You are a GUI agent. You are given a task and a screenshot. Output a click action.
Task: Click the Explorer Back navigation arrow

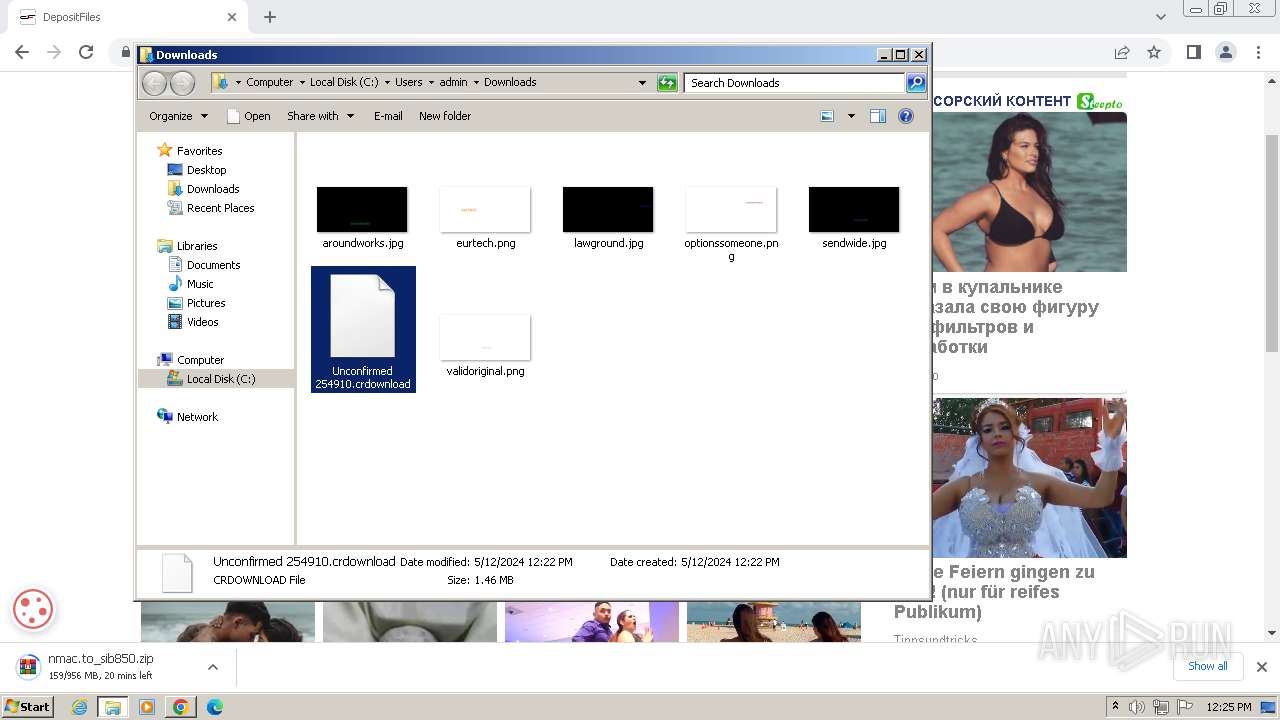(154, 83)
